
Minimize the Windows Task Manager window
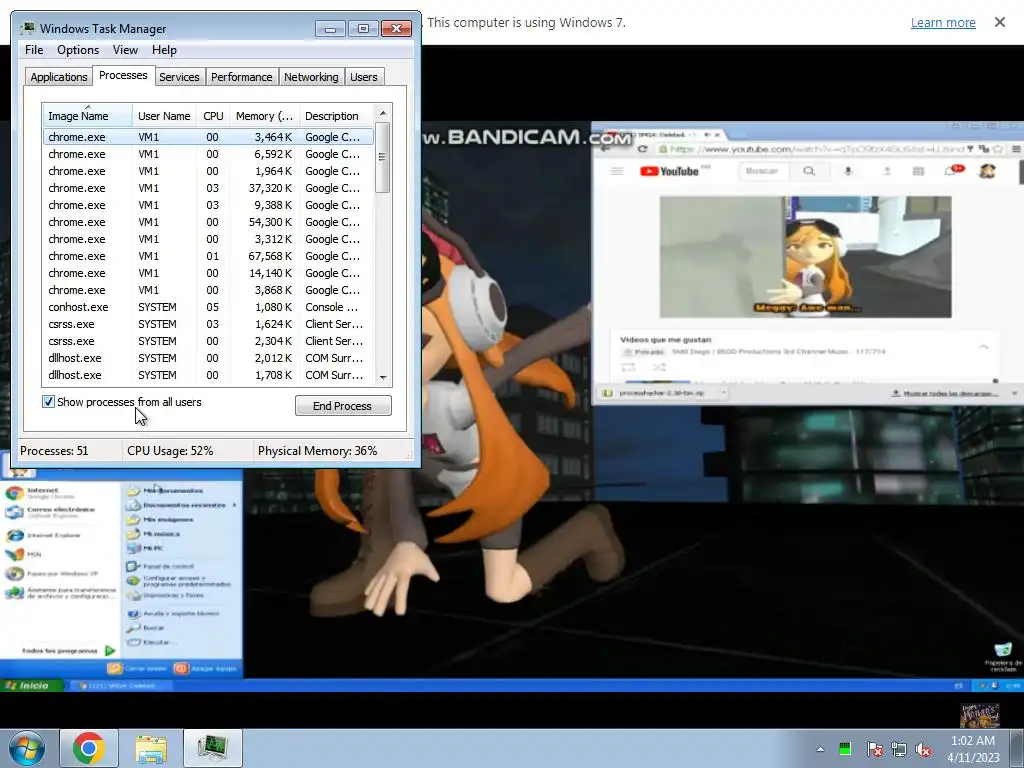(330, 28)
